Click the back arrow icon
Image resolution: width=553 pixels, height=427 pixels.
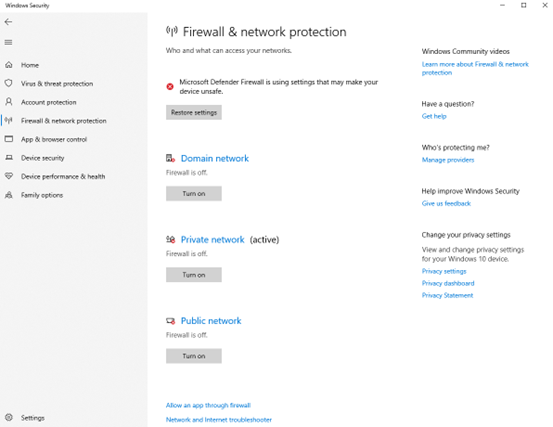tap(8, 22)
